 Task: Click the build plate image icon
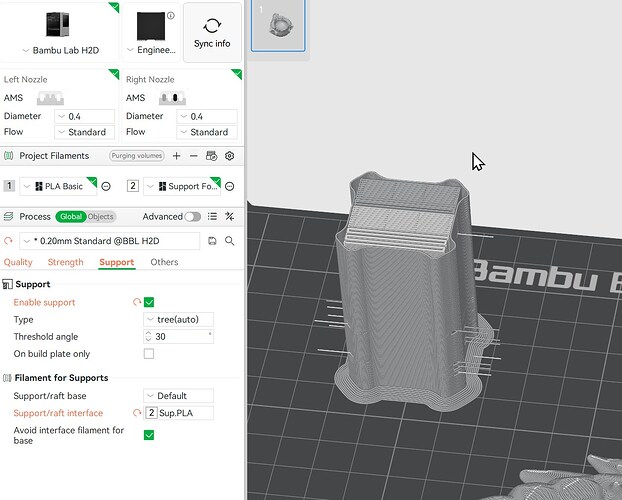(x=151, y=26)
